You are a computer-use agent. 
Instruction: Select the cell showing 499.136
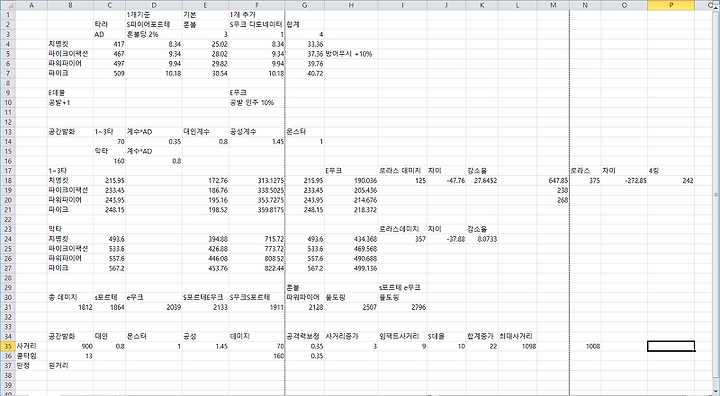351,268
